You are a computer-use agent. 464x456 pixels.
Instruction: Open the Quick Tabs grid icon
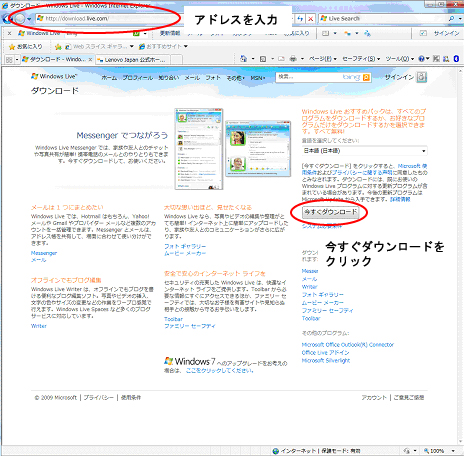9,60
